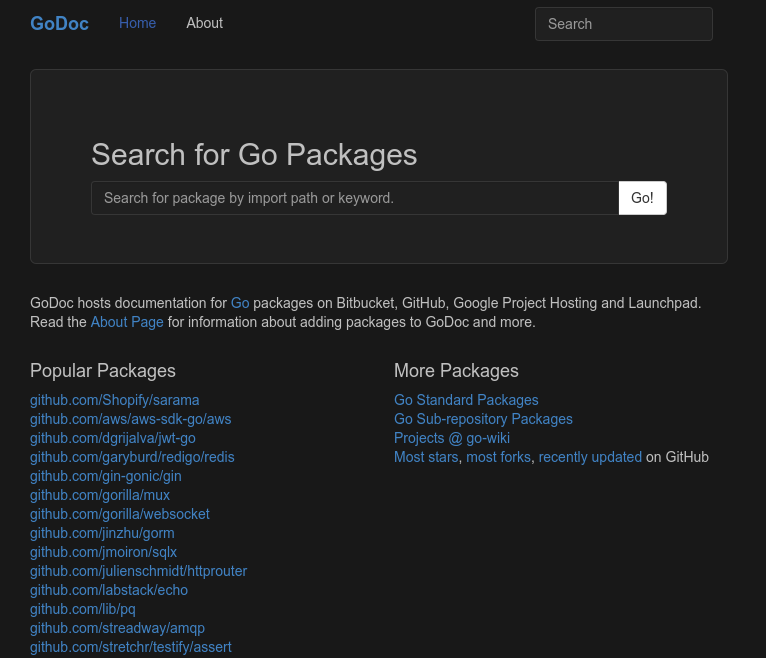Open the About Page link

pyautogui.click(x=127, y=322)
